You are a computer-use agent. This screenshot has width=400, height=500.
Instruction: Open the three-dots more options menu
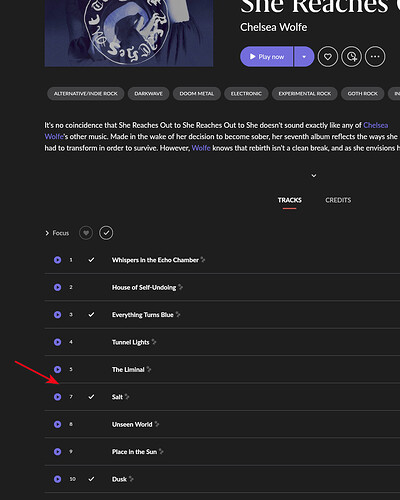(375, 57)
